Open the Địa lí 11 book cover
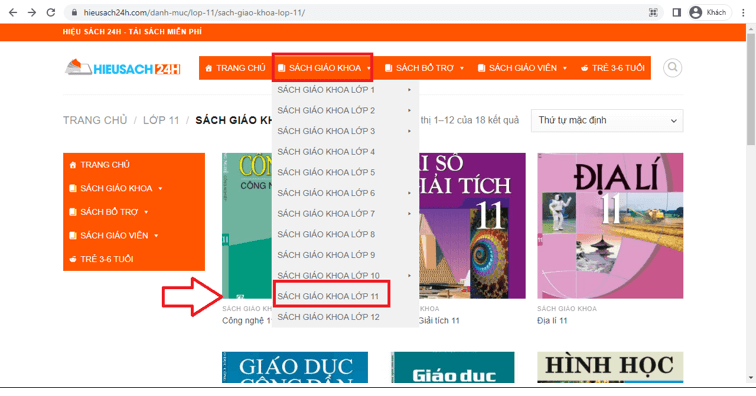 610,226
